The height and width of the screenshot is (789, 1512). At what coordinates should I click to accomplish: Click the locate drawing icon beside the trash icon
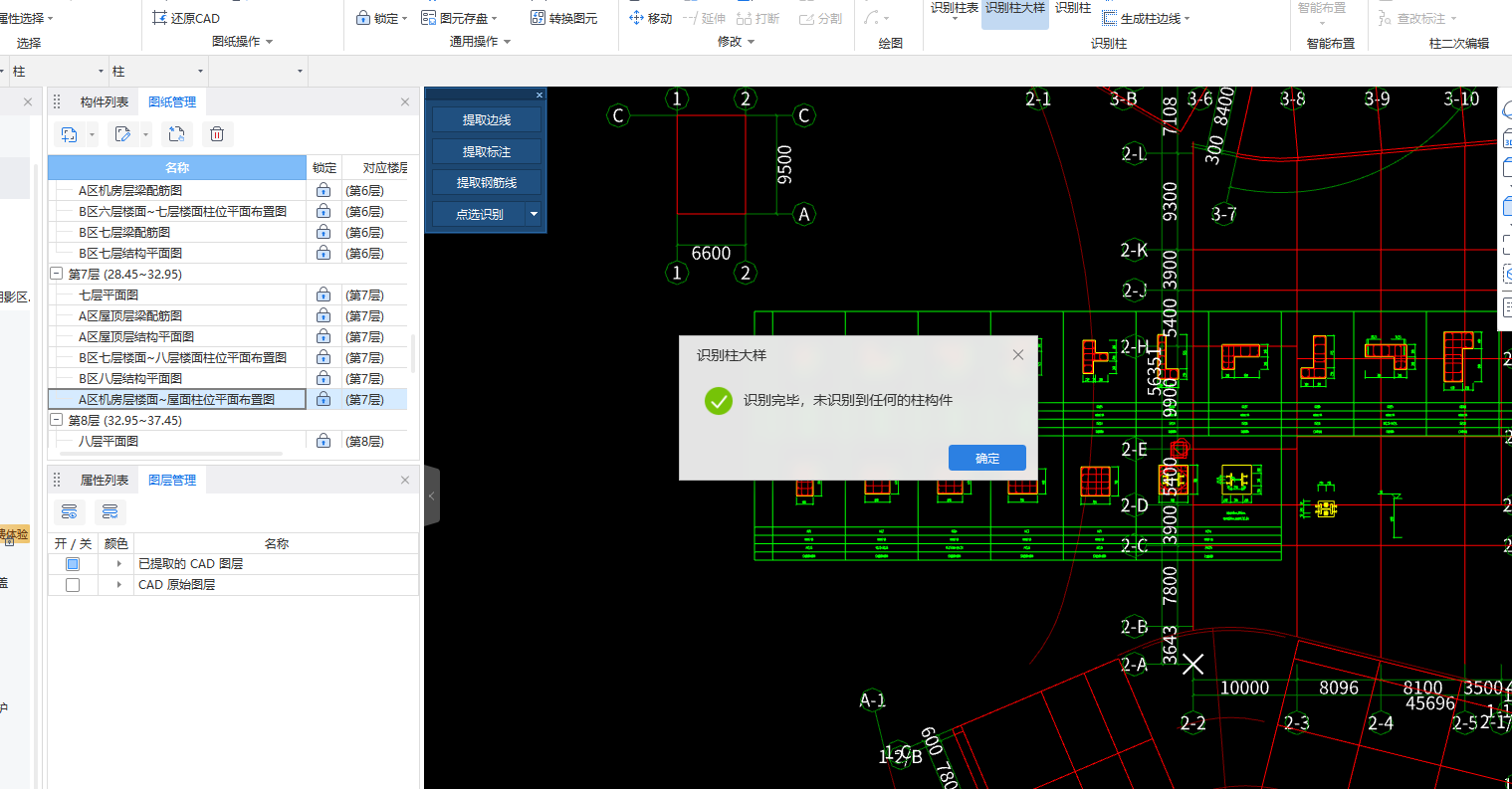[175, 133]
